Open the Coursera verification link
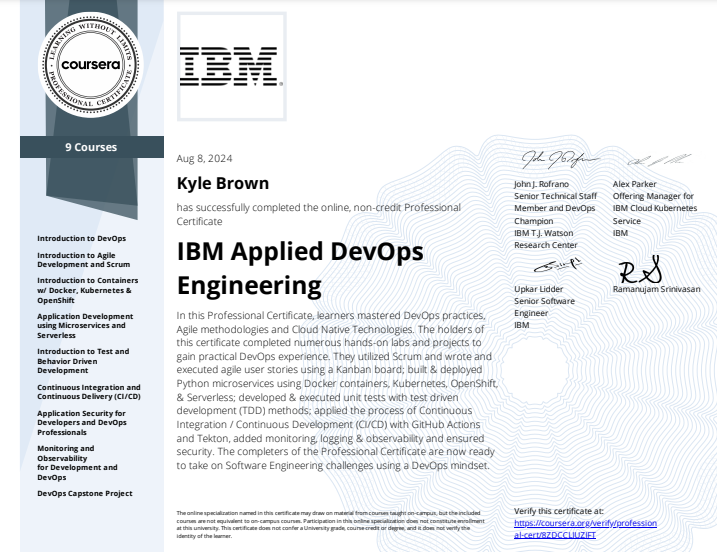The height and width of the screenshot is (552, 717). [585, 529]
